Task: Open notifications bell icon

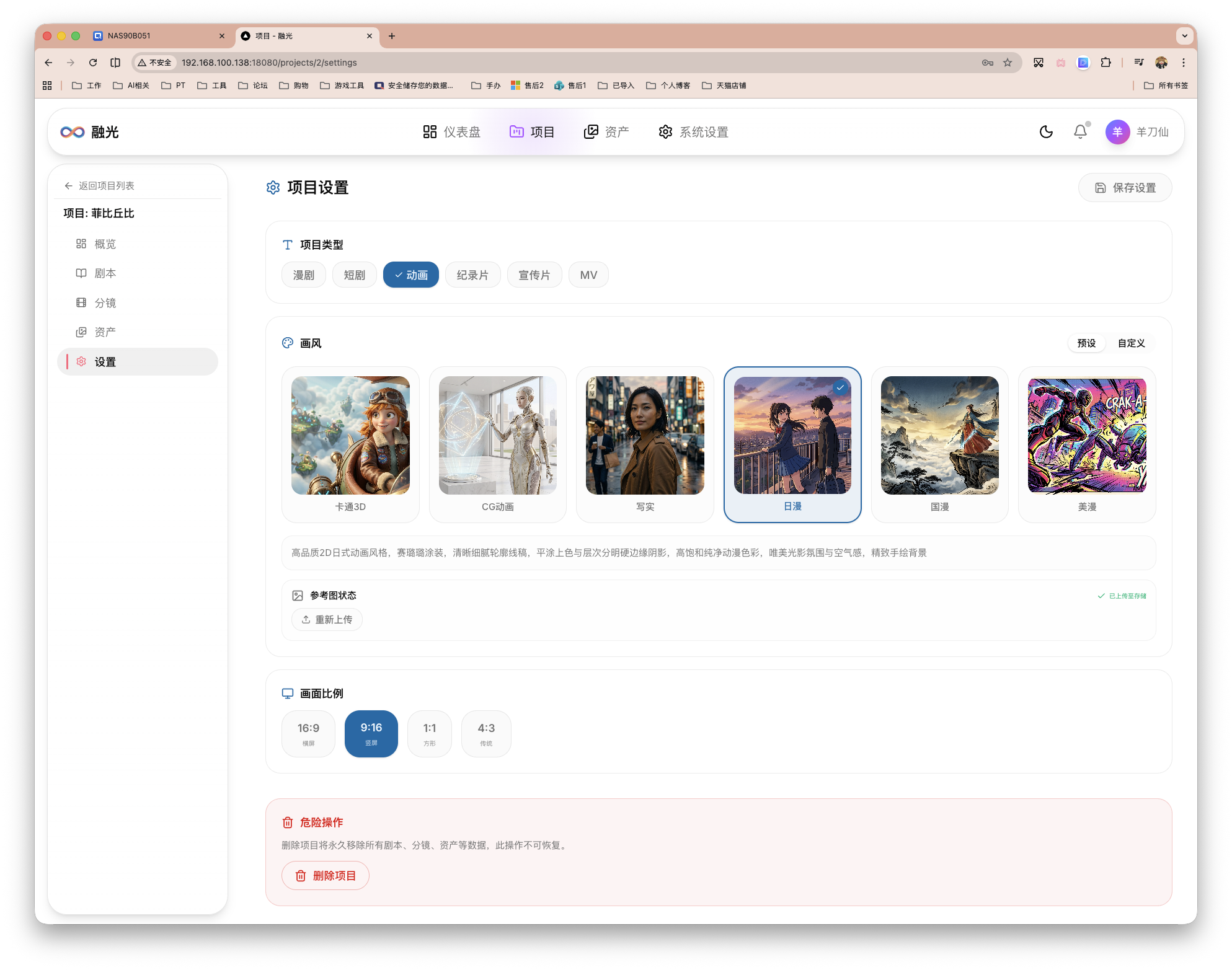Action: coord(1080,131)
